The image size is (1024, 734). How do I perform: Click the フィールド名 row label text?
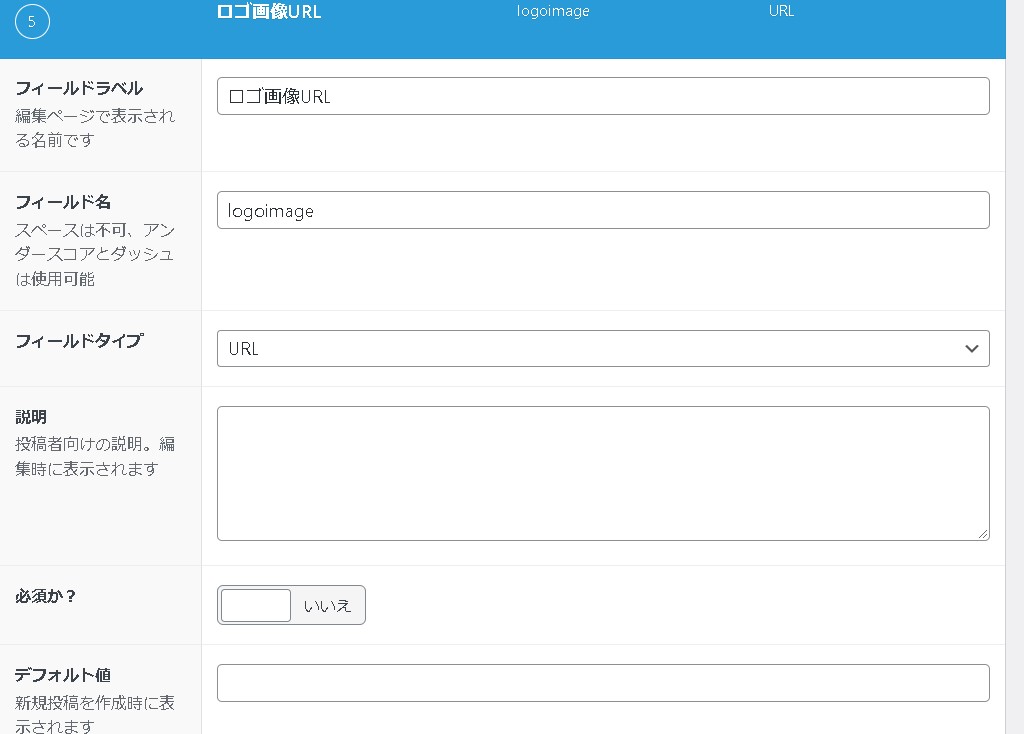pos(65,202)
